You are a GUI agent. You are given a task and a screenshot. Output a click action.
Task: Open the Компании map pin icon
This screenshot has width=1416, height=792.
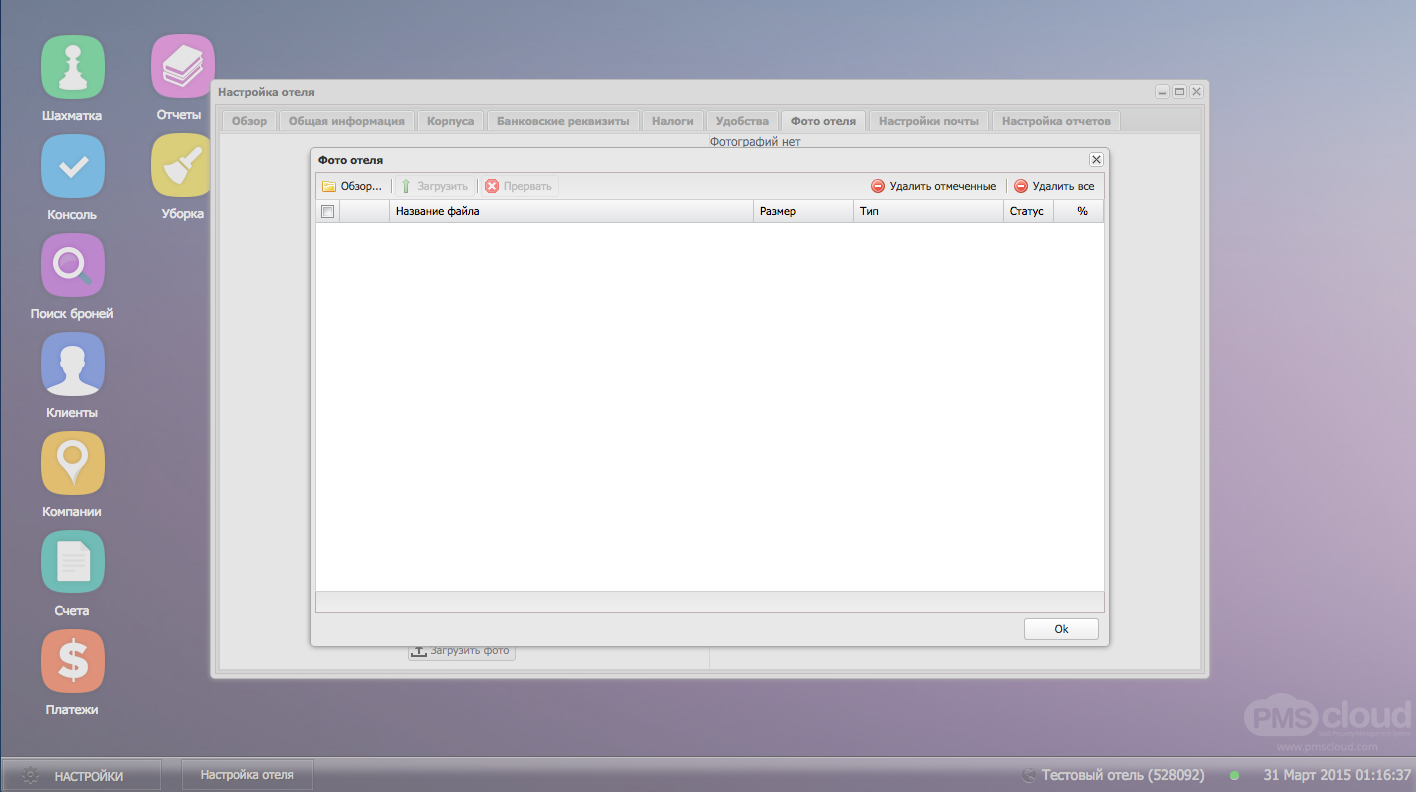72,463
